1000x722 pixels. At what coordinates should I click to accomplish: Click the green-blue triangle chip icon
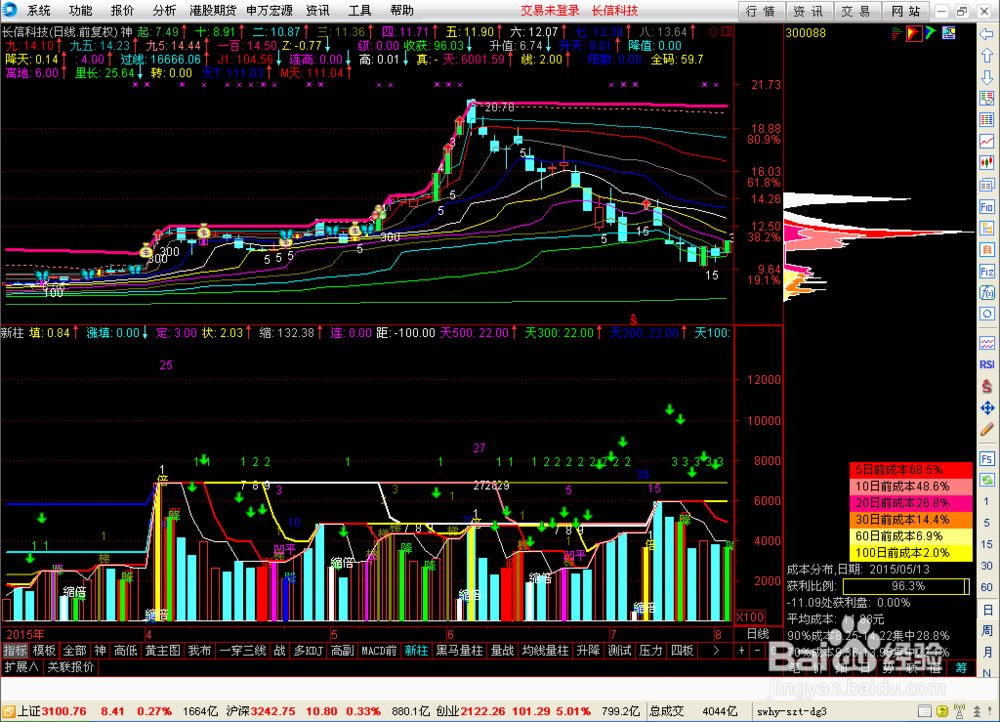930,33
